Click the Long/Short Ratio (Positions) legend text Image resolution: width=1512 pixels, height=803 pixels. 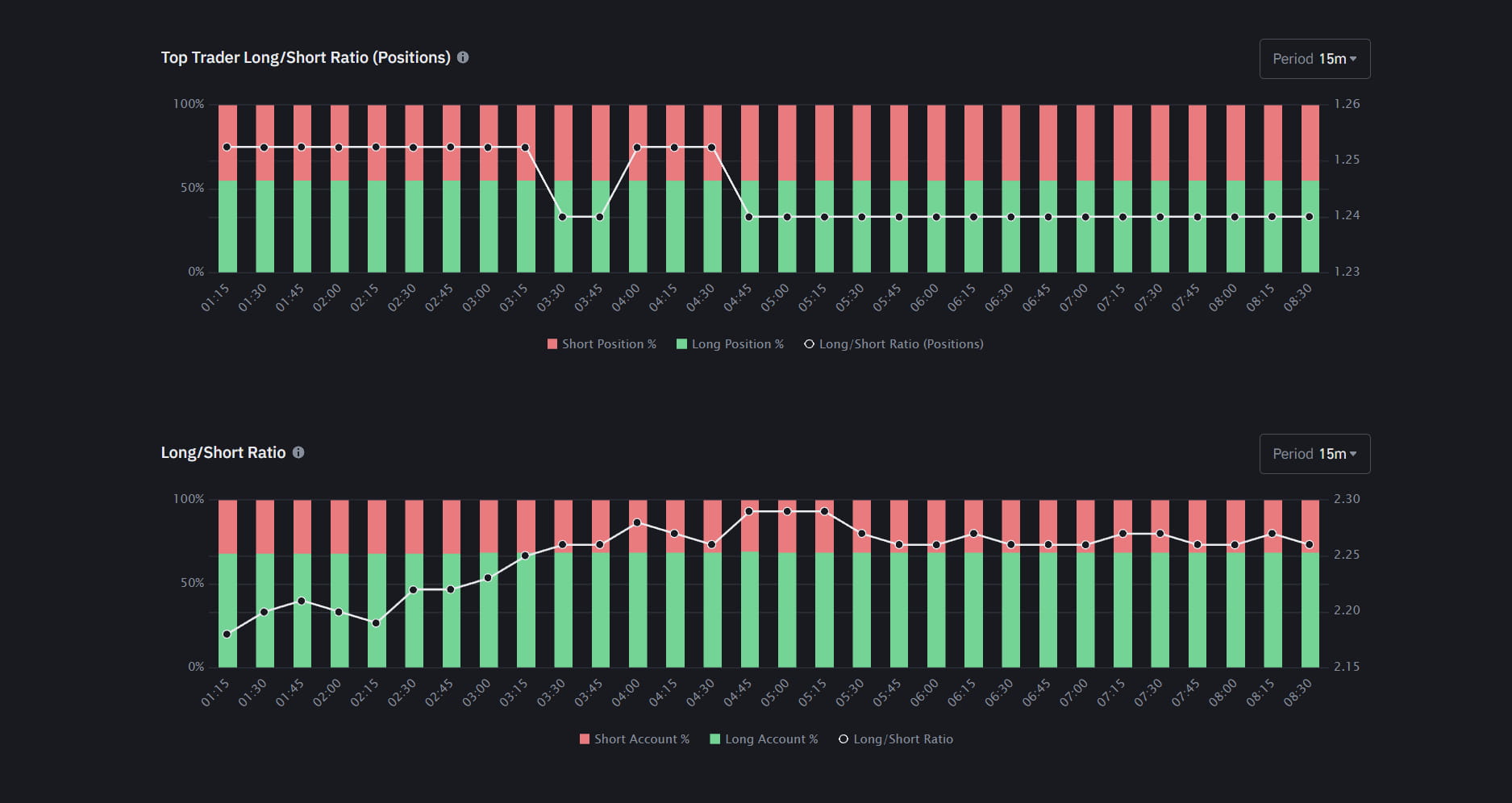901,343
